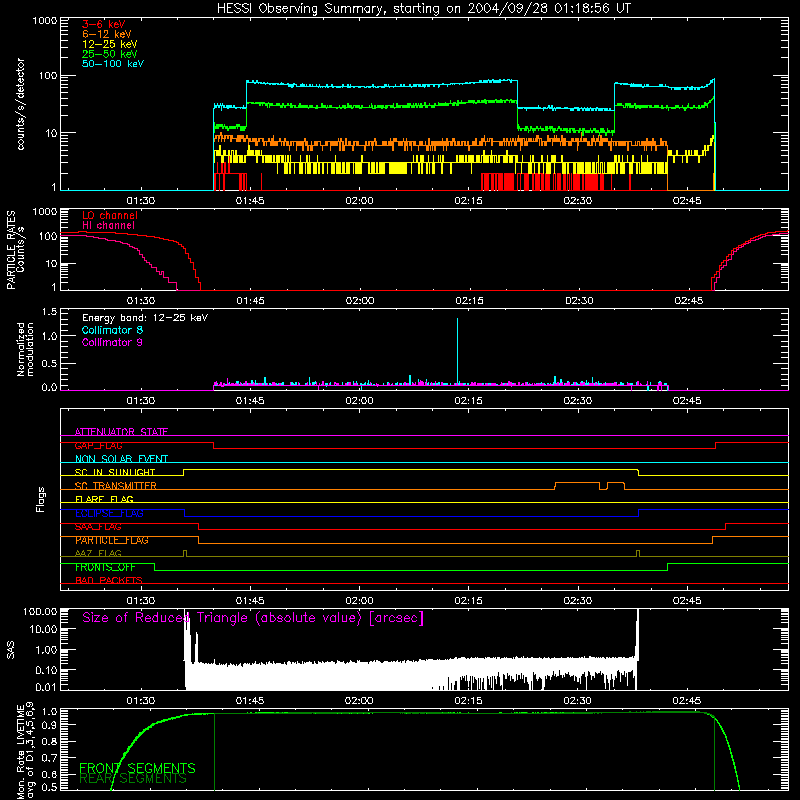Click the HESSI Observing Summary title text

click(x=423, y=9)
